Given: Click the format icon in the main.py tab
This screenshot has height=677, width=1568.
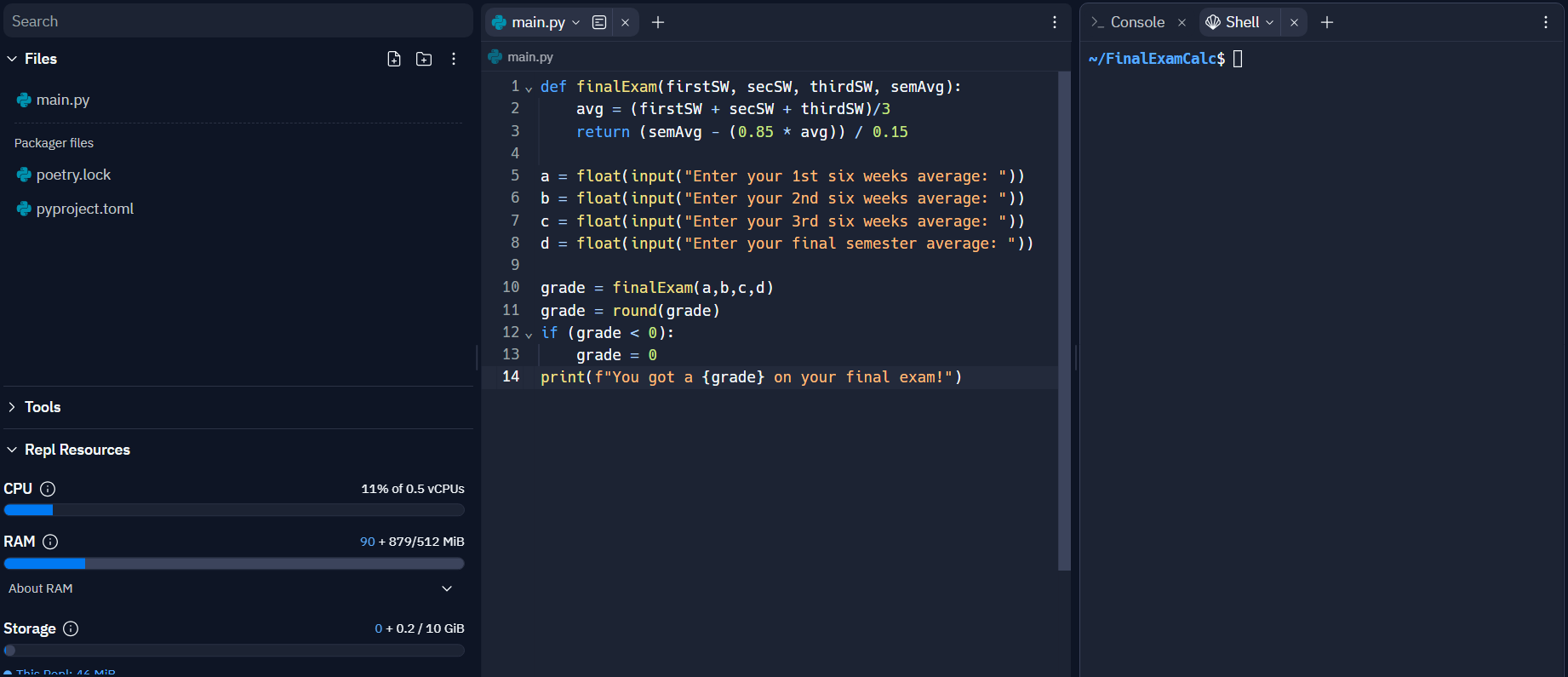Looking at the screenshot, I should [x=599, y=22].
